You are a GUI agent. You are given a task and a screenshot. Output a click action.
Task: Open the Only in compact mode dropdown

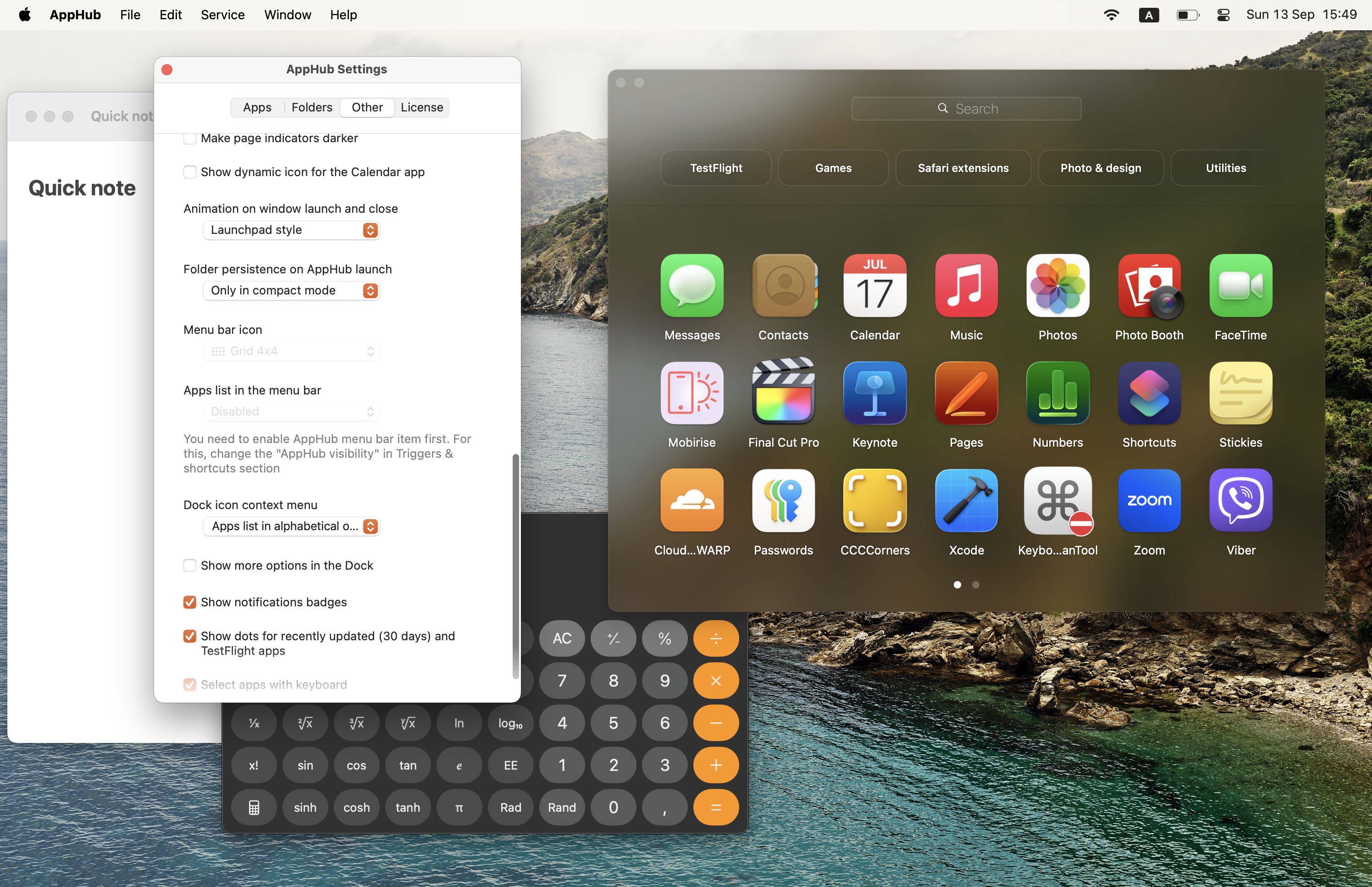click(x=291, y=291)
